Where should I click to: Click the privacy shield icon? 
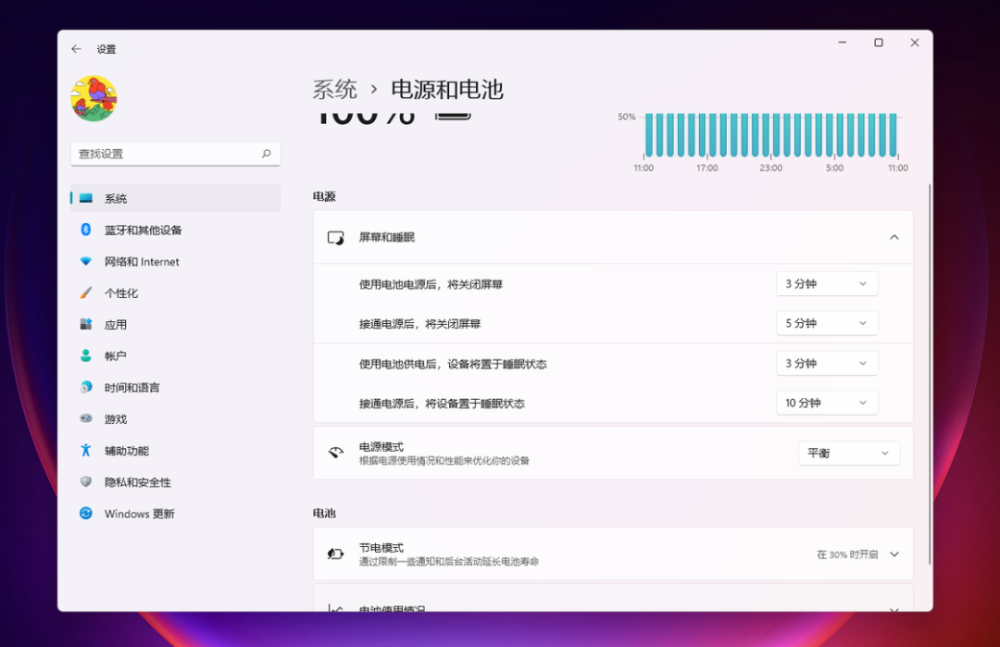[x=86, y=482]
